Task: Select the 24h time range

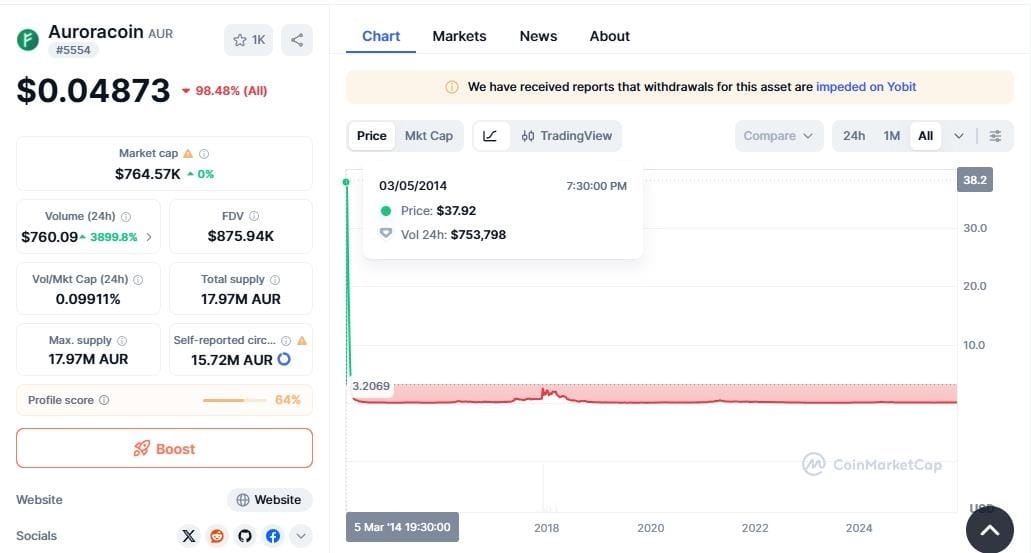Action: click(x=853, y=136)
